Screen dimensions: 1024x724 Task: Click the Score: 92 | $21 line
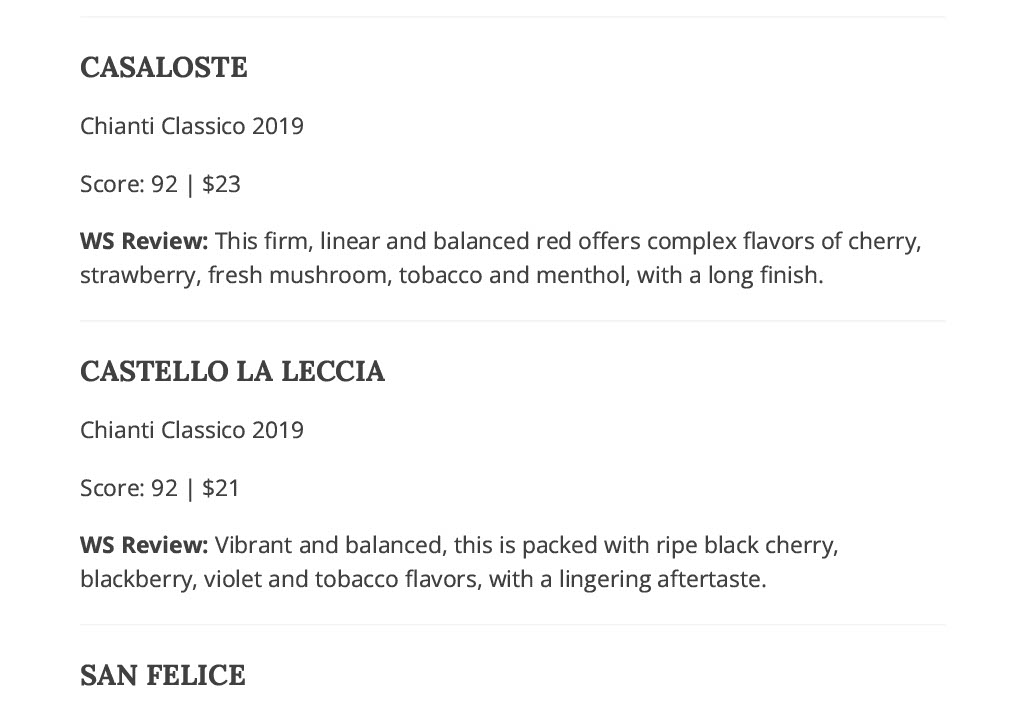(160, 488)
